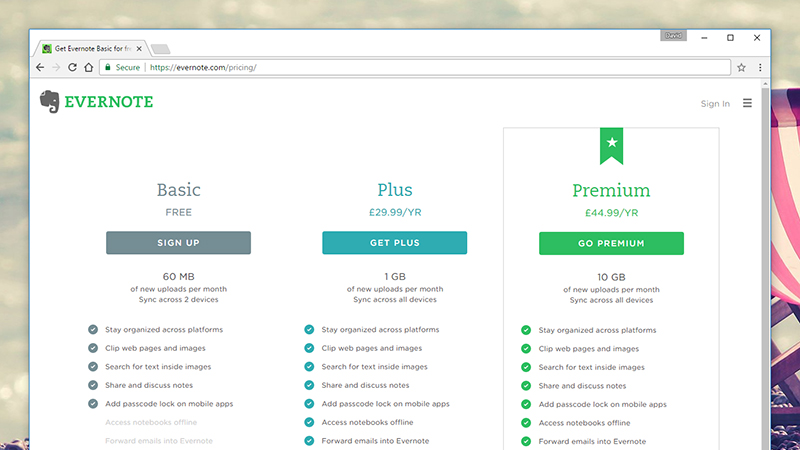800x450 pixels.
Task: Bookmark this page with the star icon
Action: (x=741, y=67)
